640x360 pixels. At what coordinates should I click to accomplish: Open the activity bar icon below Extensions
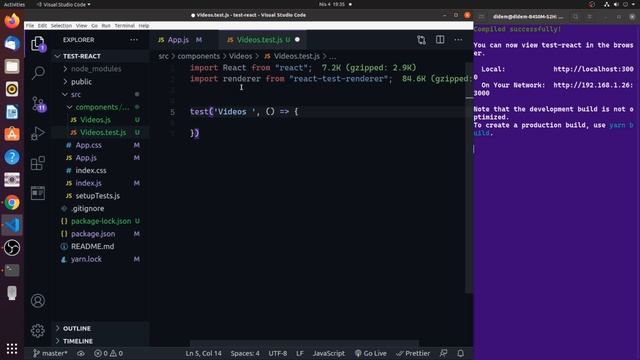[38, 193]
